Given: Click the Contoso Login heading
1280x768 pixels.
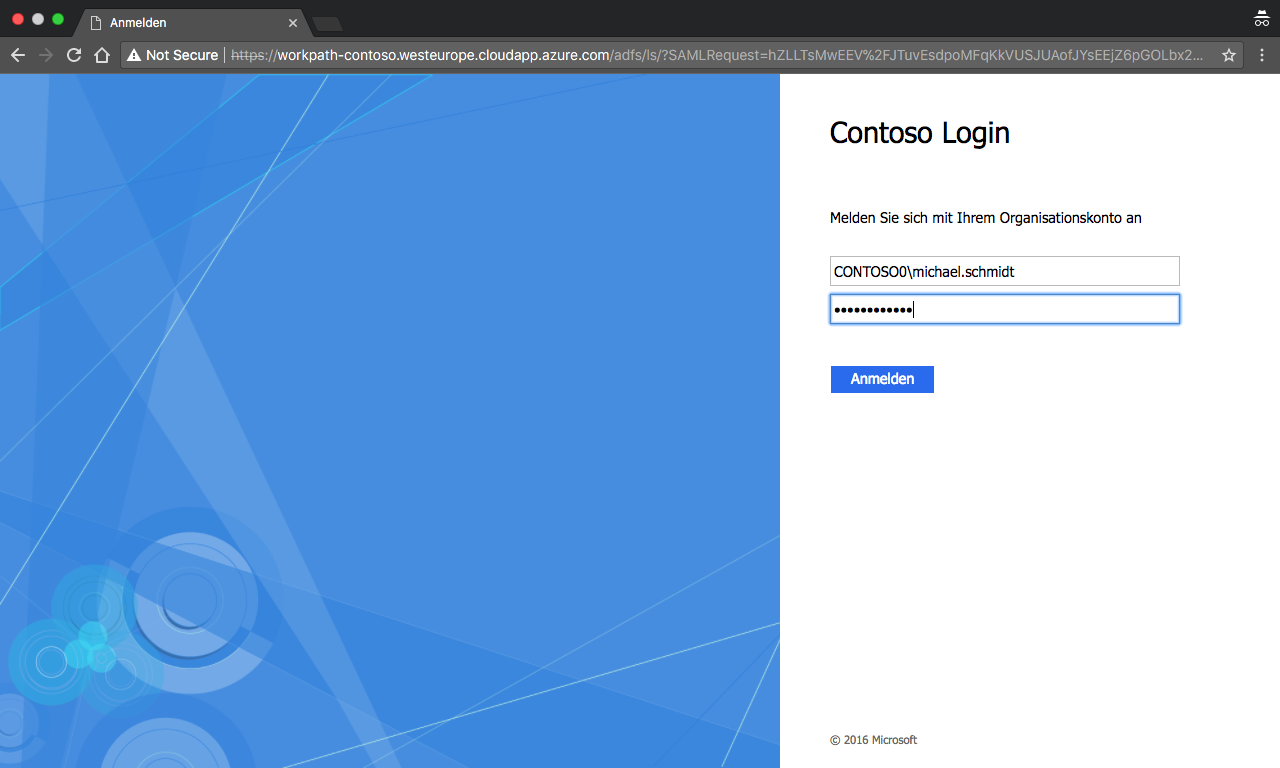Looking at the screenshot, I should (920, 133).
